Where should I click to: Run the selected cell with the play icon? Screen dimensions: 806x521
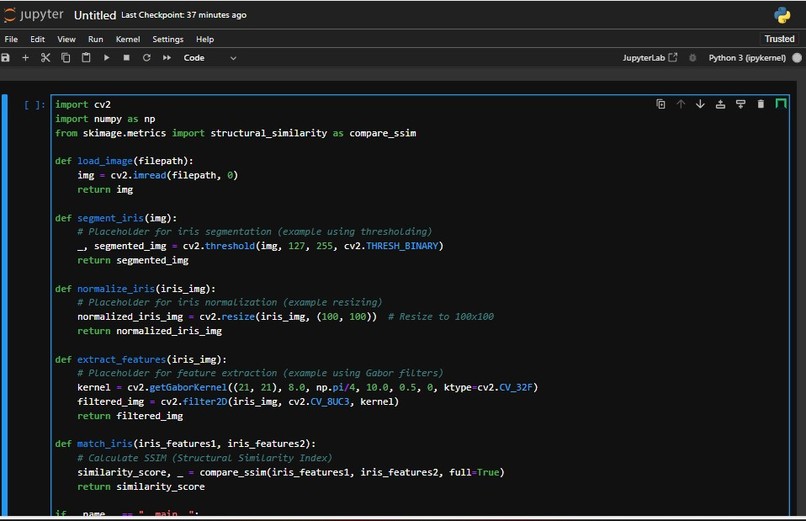tap(106, 58)
